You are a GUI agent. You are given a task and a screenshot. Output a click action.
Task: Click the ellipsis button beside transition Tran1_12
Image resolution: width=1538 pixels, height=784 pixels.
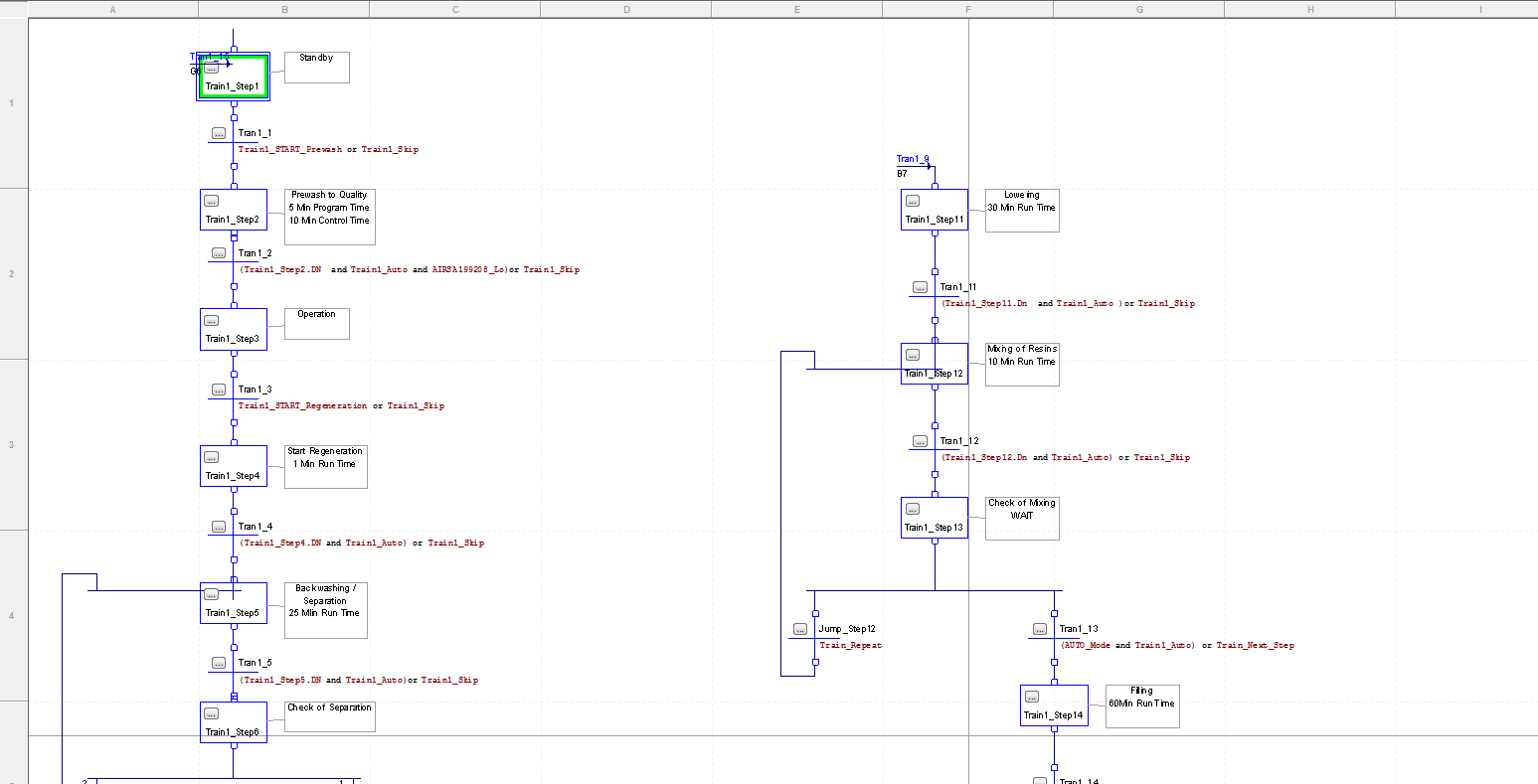(921, 441)
